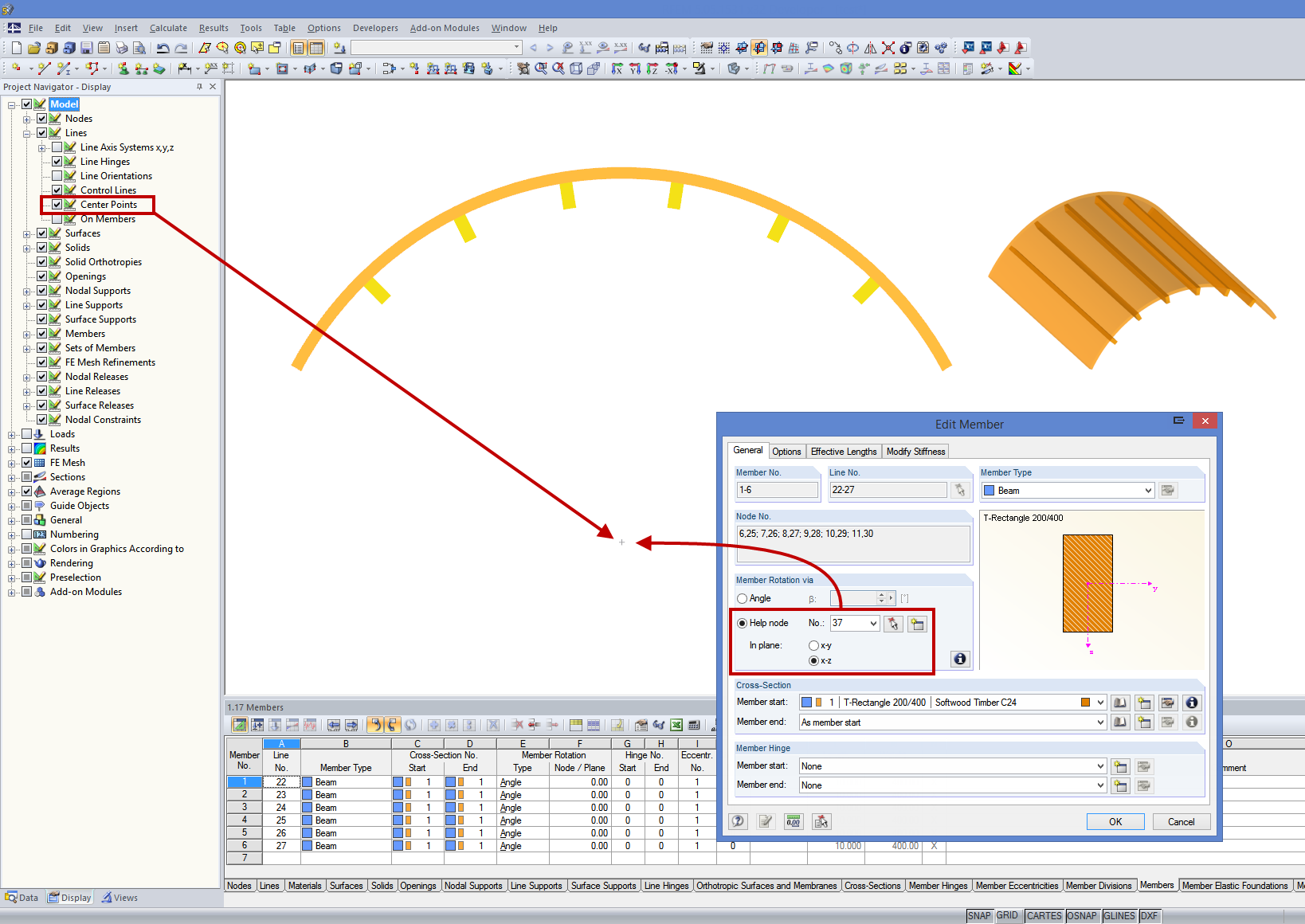Image resolution: width=1305 pixels, height=924 pixels.
Task: Click the Print icon in the toolbar
Action: 121,47
